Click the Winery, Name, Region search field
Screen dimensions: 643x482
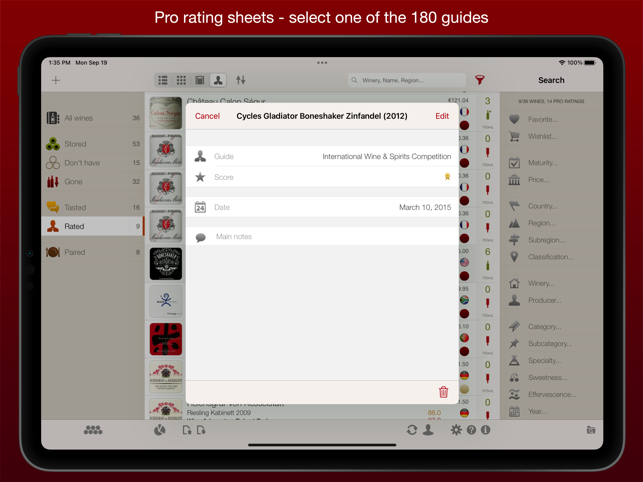[x=407, y=80]
